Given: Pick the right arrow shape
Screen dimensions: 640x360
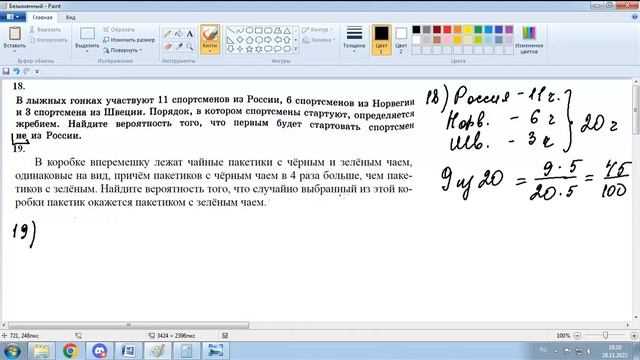Looking at the screenshot, I should coord(268,40).
